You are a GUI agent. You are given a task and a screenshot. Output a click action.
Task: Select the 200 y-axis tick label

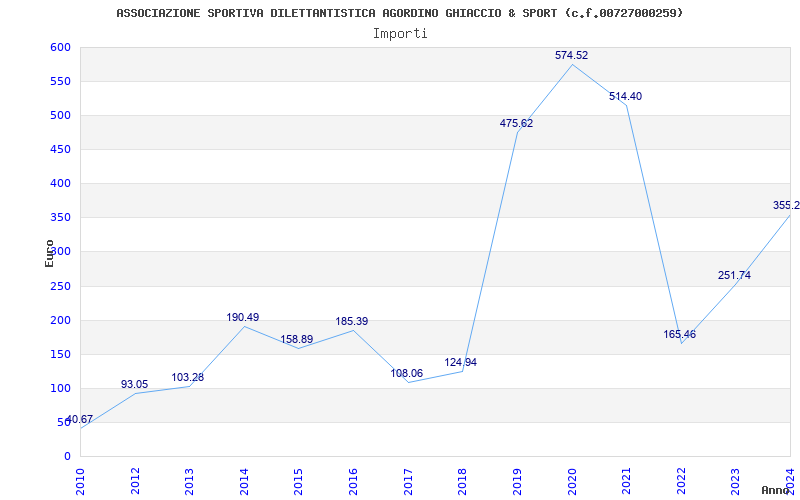coord(60,320)
